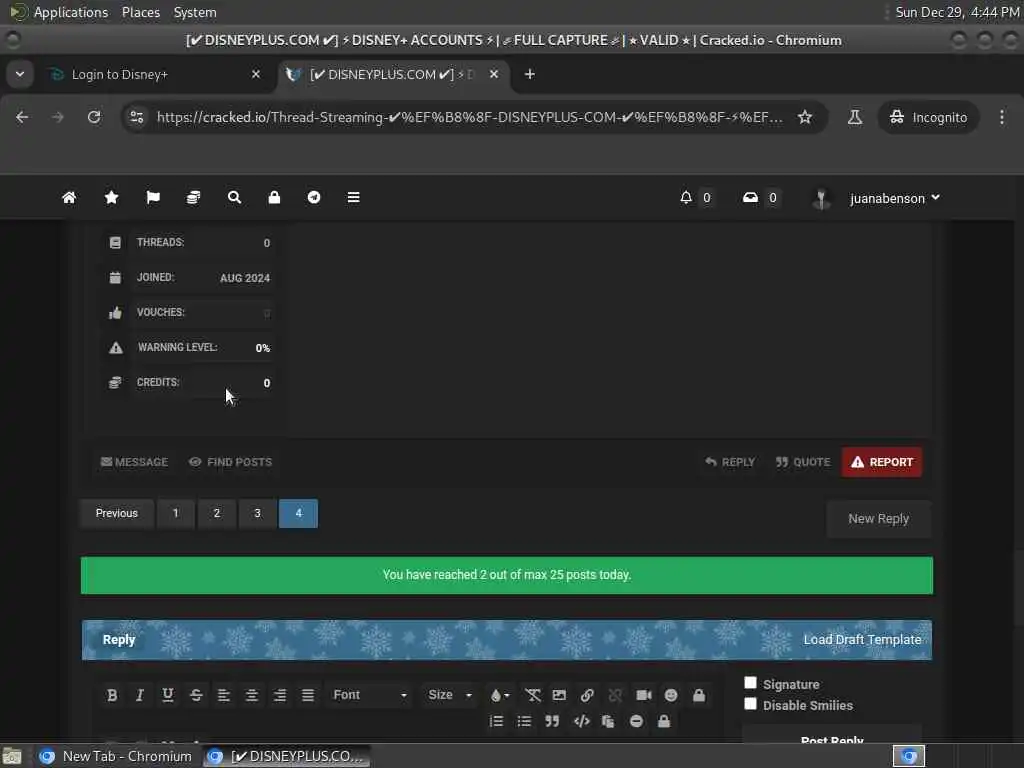Viewport: 1024px width, 768px height.
Task: Open the emoticon smiley picker
Action: (x=671, y=695)
